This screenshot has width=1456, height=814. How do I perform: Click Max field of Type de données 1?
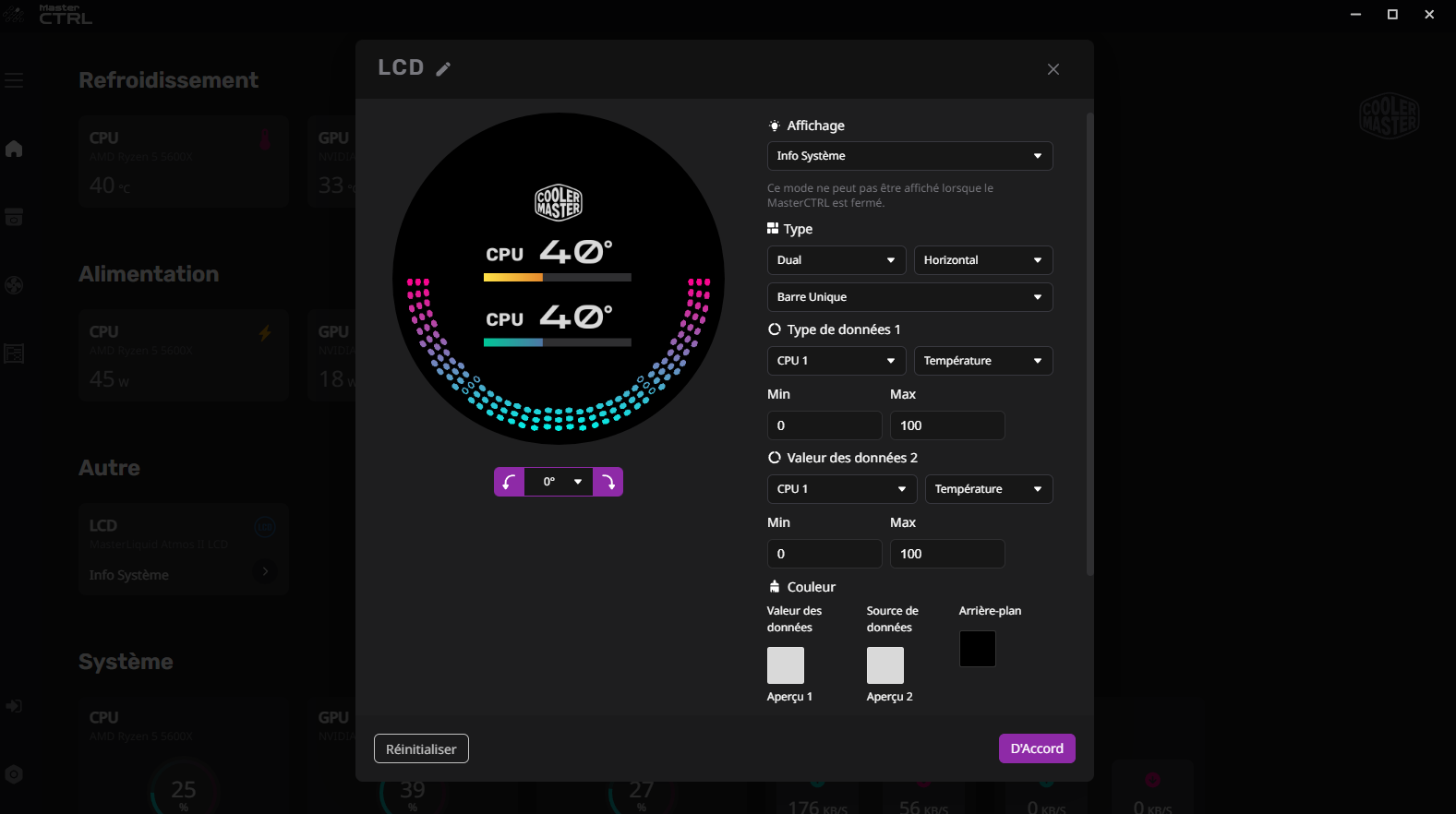[x=946, y=425]
